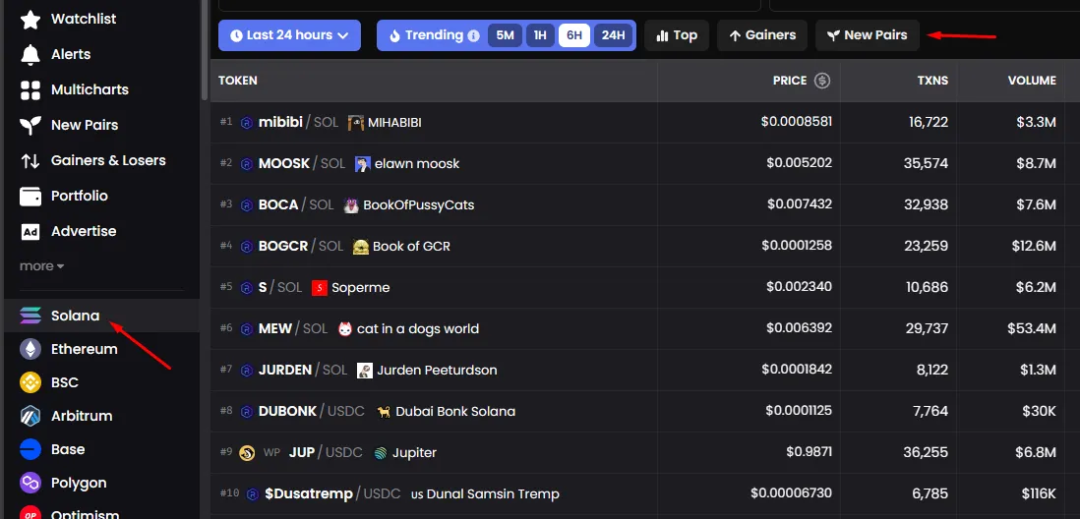Sort the table by VOLUME column
Viewport: 1080px width, 519px height.
(x=1031, y=80)
